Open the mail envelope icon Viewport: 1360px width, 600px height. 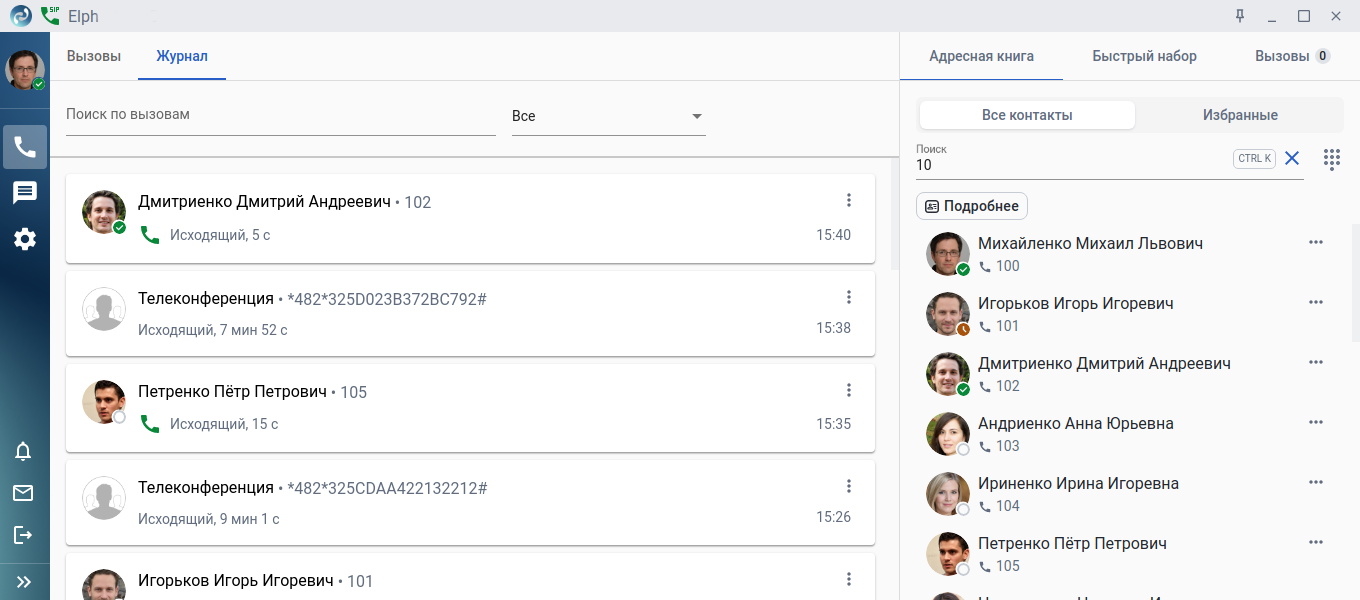[x=23, y=493]
